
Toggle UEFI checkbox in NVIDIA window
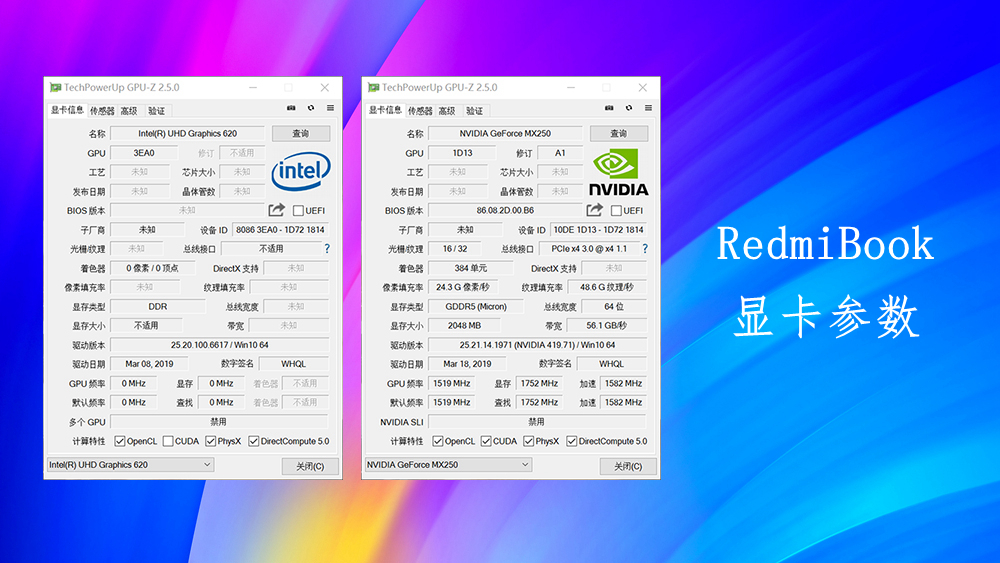[616, 210]
